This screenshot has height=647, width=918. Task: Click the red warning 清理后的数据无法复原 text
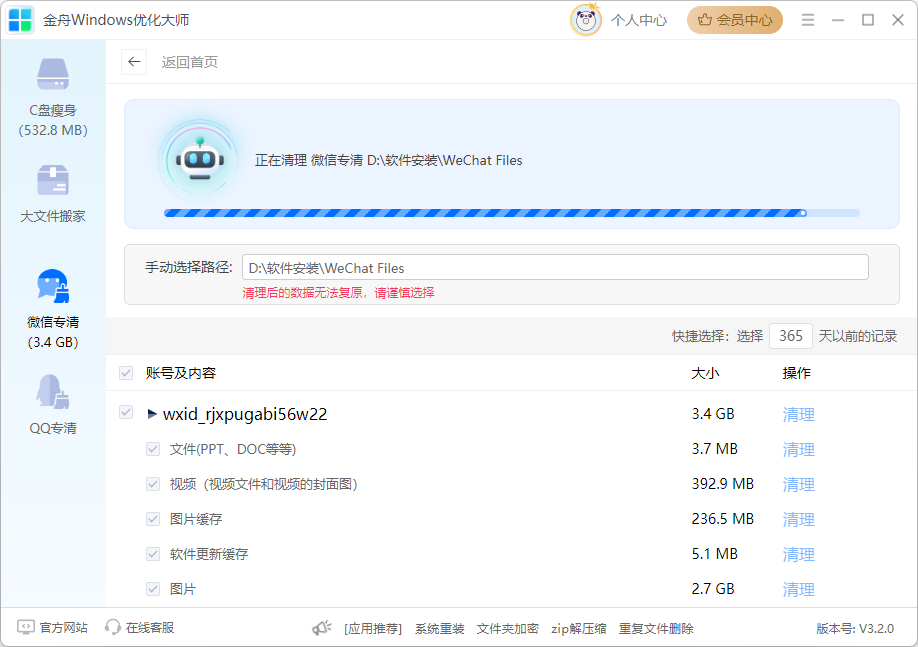tap(338, 293)
